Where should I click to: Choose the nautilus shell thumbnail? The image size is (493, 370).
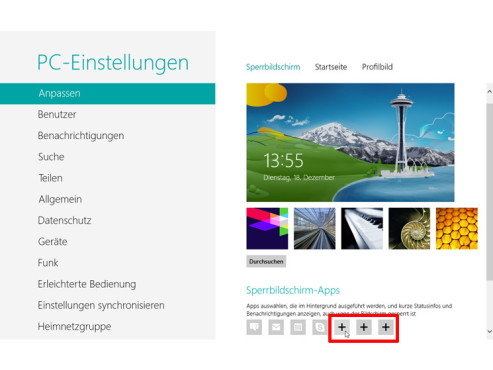[409, 229]
